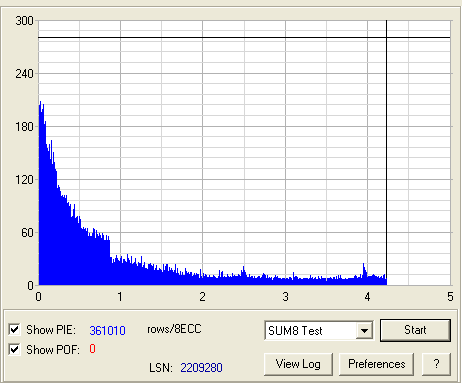Click the x-axis label 2
The width and height of the screenshot is (462, 384).
click(202, 297)
